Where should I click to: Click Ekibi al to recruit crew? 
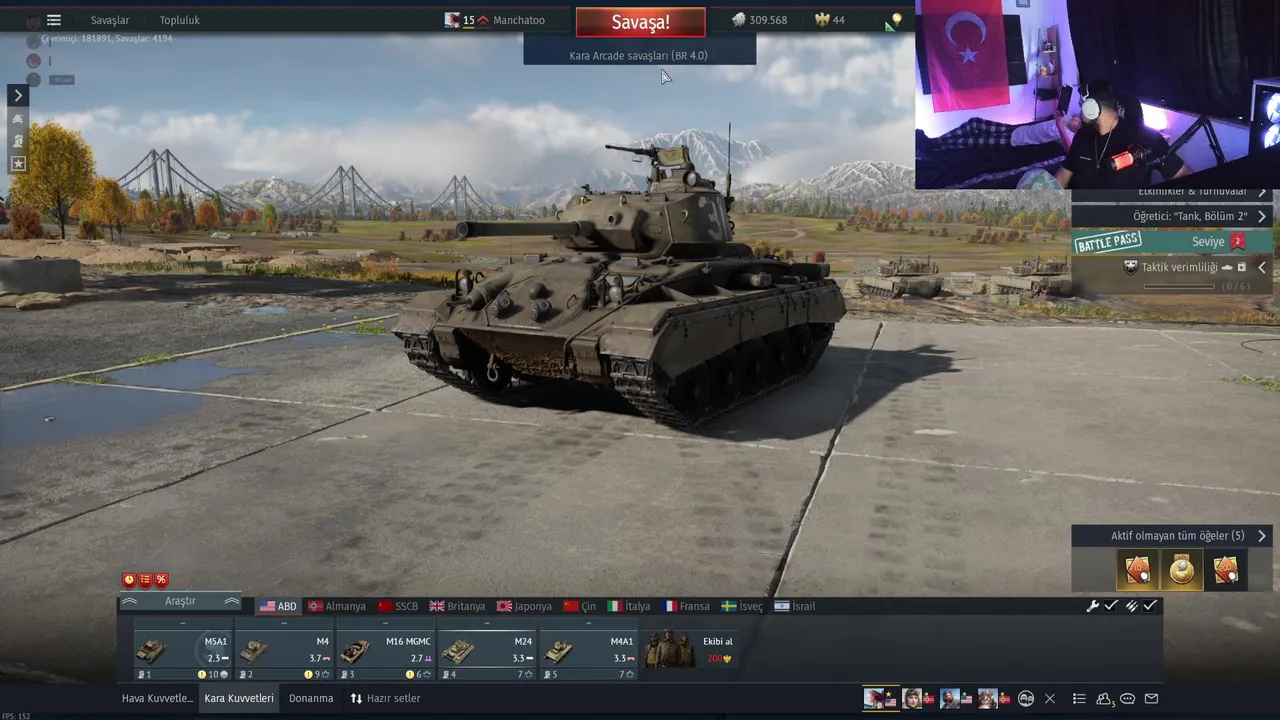coord(690,649)
